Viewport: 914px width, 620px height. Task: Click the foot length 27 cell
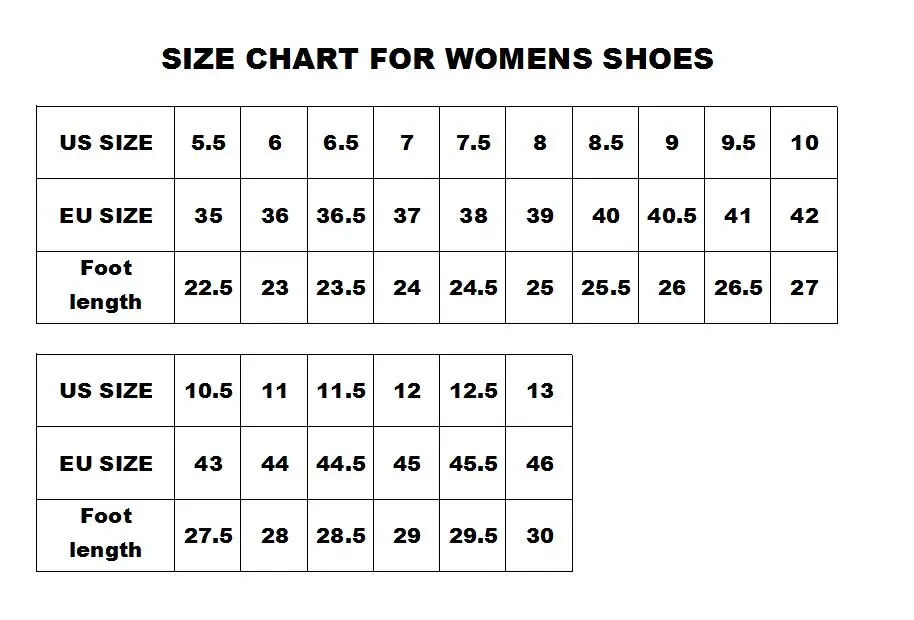click(x=804, y=288)
